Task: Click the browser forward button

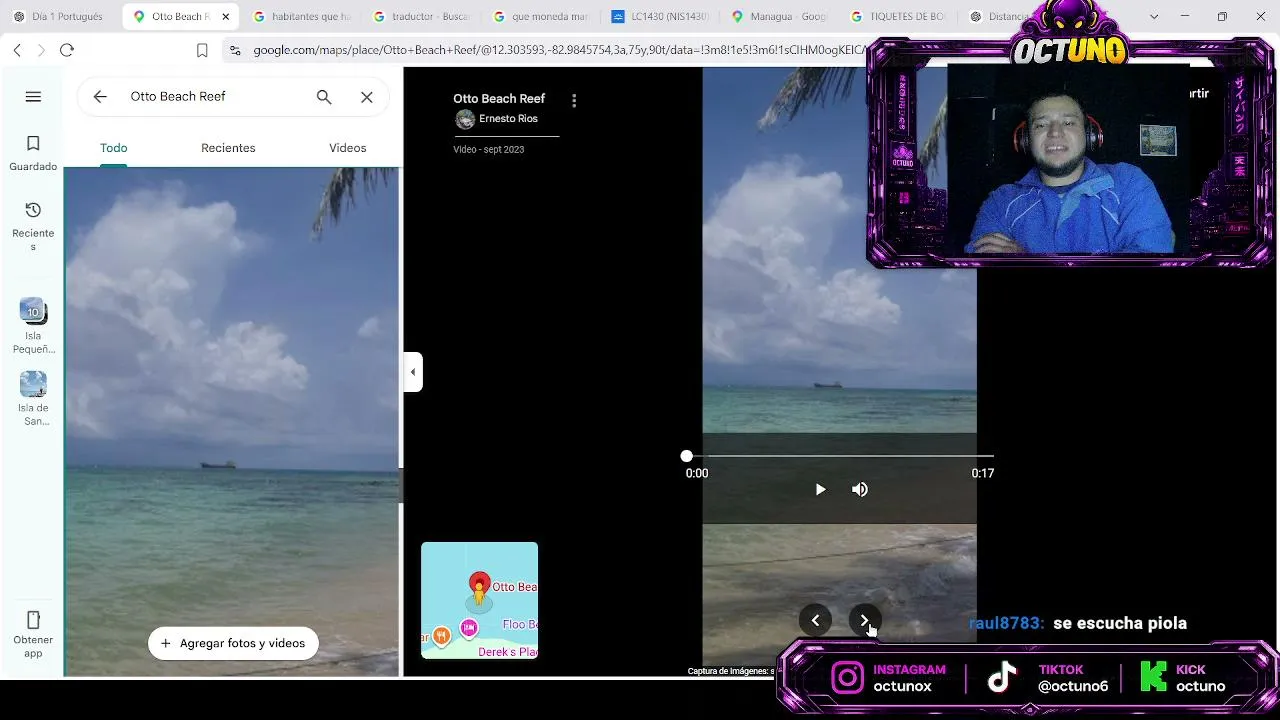Action: click(x=41, y=50)
